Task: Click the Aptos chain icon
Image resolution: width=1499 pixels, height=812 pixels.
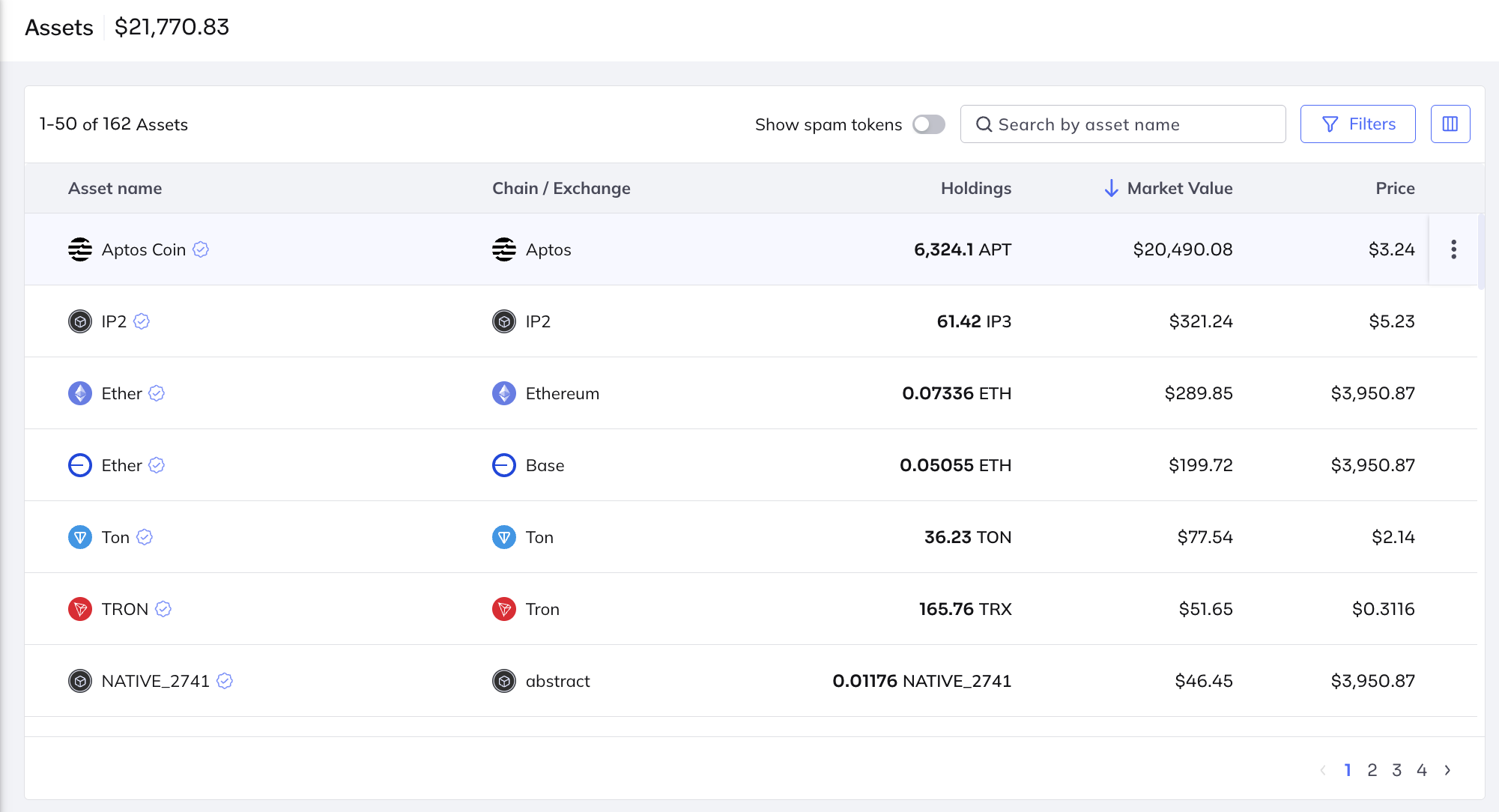Action: click(x=504, y=249)
